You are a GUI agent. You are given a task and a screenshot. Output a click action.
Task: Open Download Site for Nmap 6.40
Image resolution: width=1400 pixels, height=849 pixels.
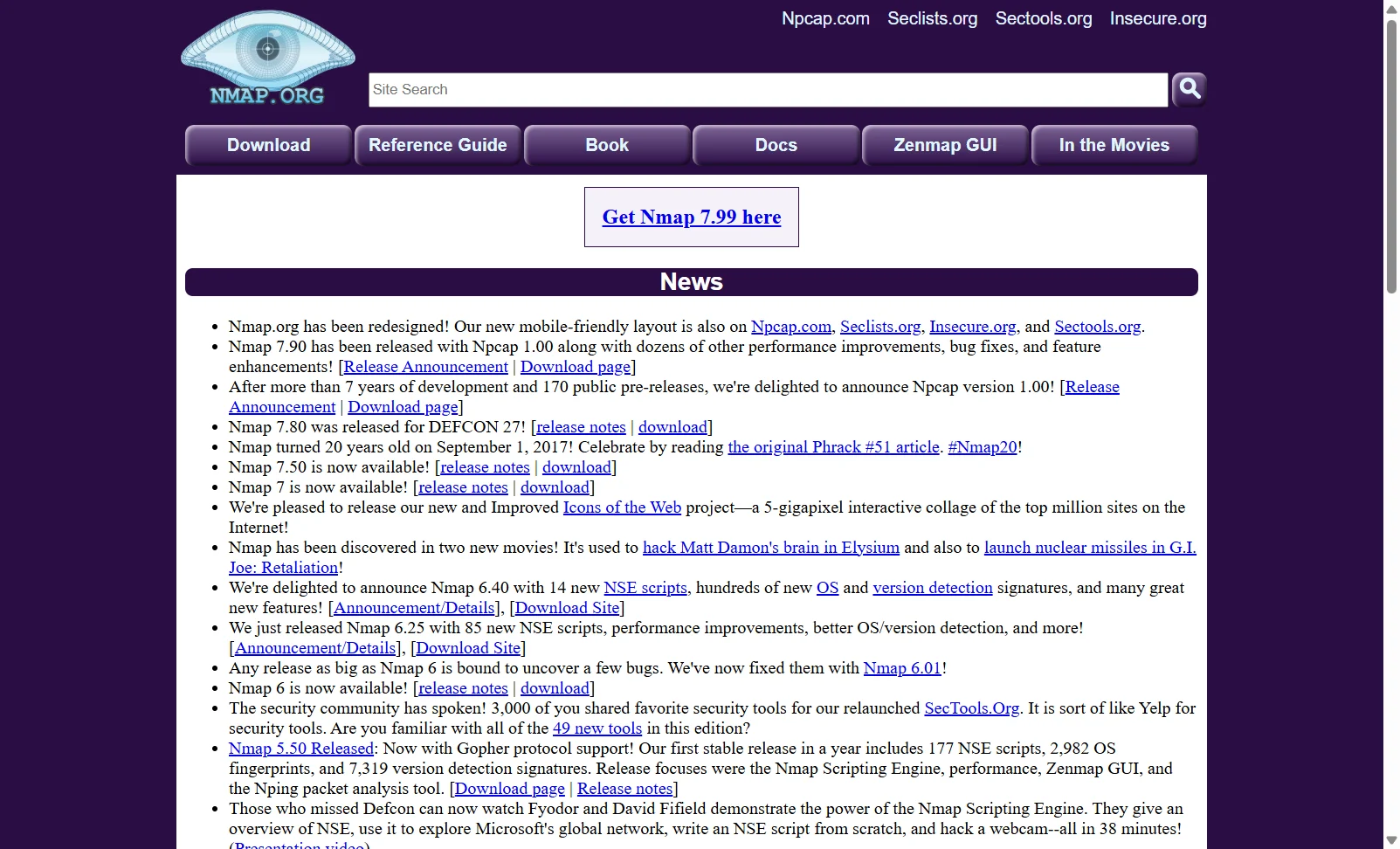click(x=567, y=608)
